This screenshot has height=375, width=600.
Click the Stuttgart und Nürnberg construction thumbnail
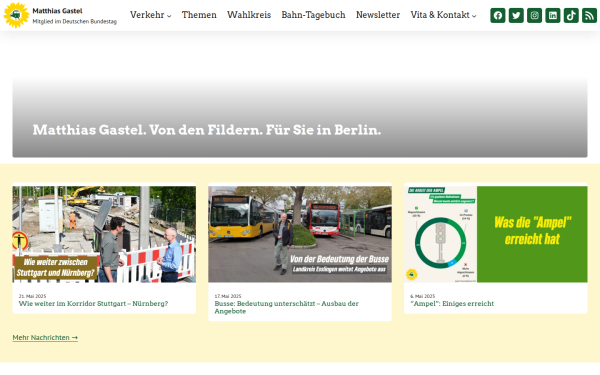(104, 234)
